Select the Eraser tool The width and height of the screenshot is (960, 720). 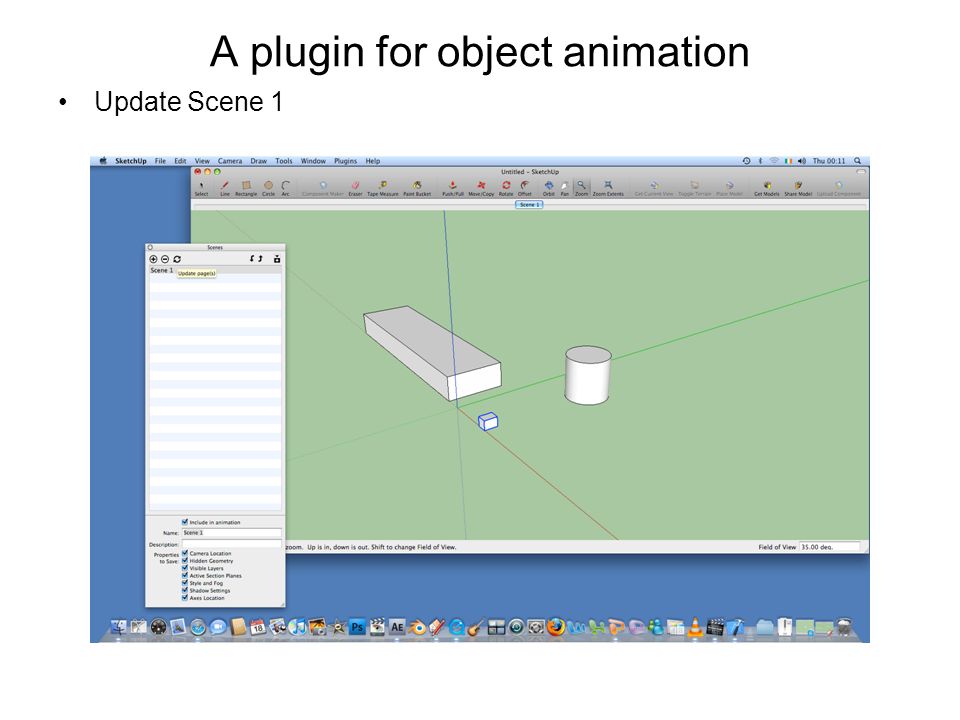pos(355,188)
